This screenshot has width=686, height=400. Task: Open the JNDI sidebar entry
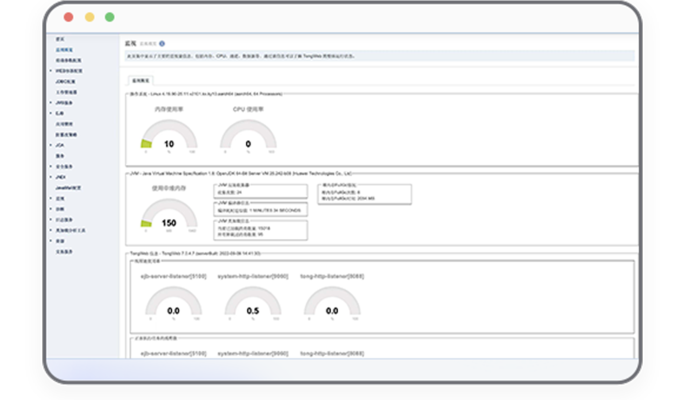60,177
